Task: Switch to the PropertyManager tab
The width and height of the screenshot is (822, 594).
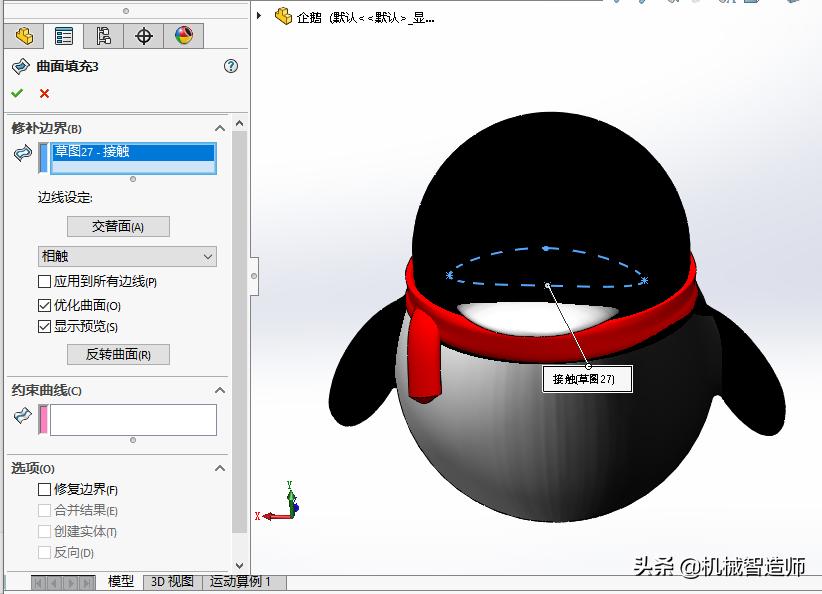Action: click(64, 36)
